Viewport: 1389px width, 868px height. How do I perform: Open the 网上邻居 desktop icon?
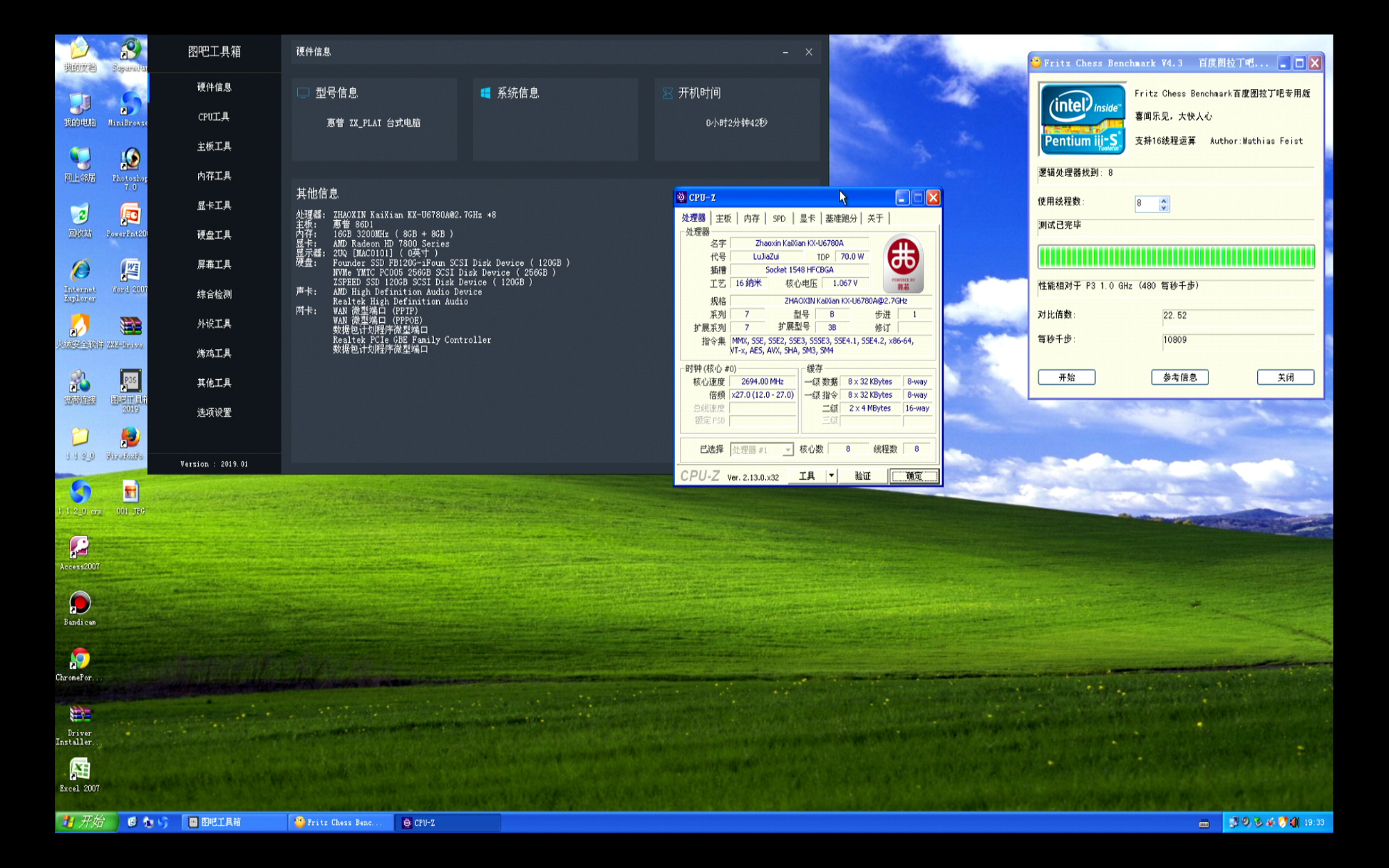pyautogui.click(x=80, y=165)
